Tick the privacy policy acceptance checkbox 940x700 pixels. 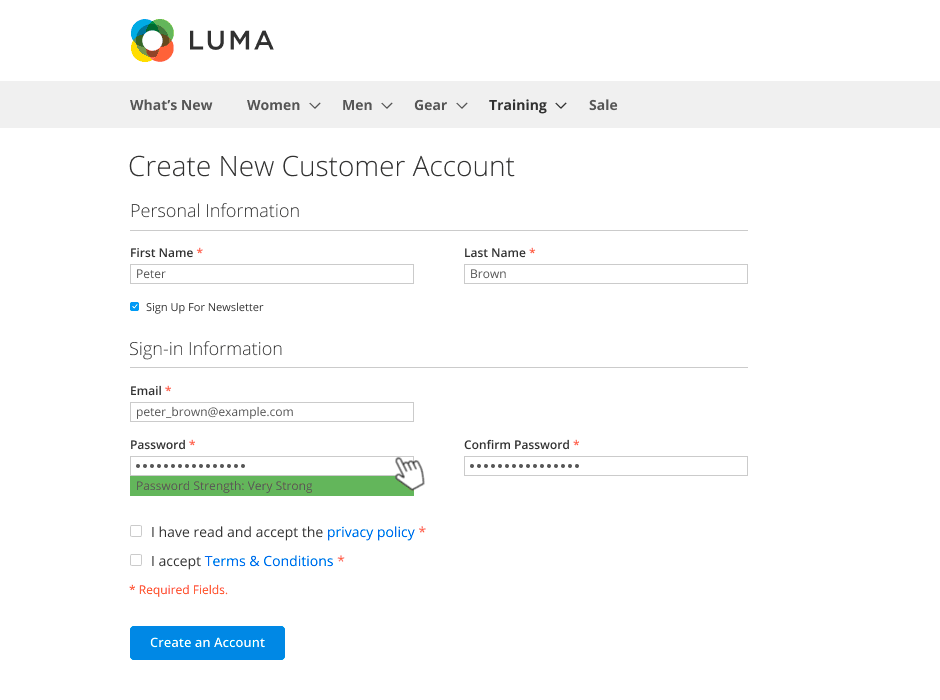coord(136,532)
